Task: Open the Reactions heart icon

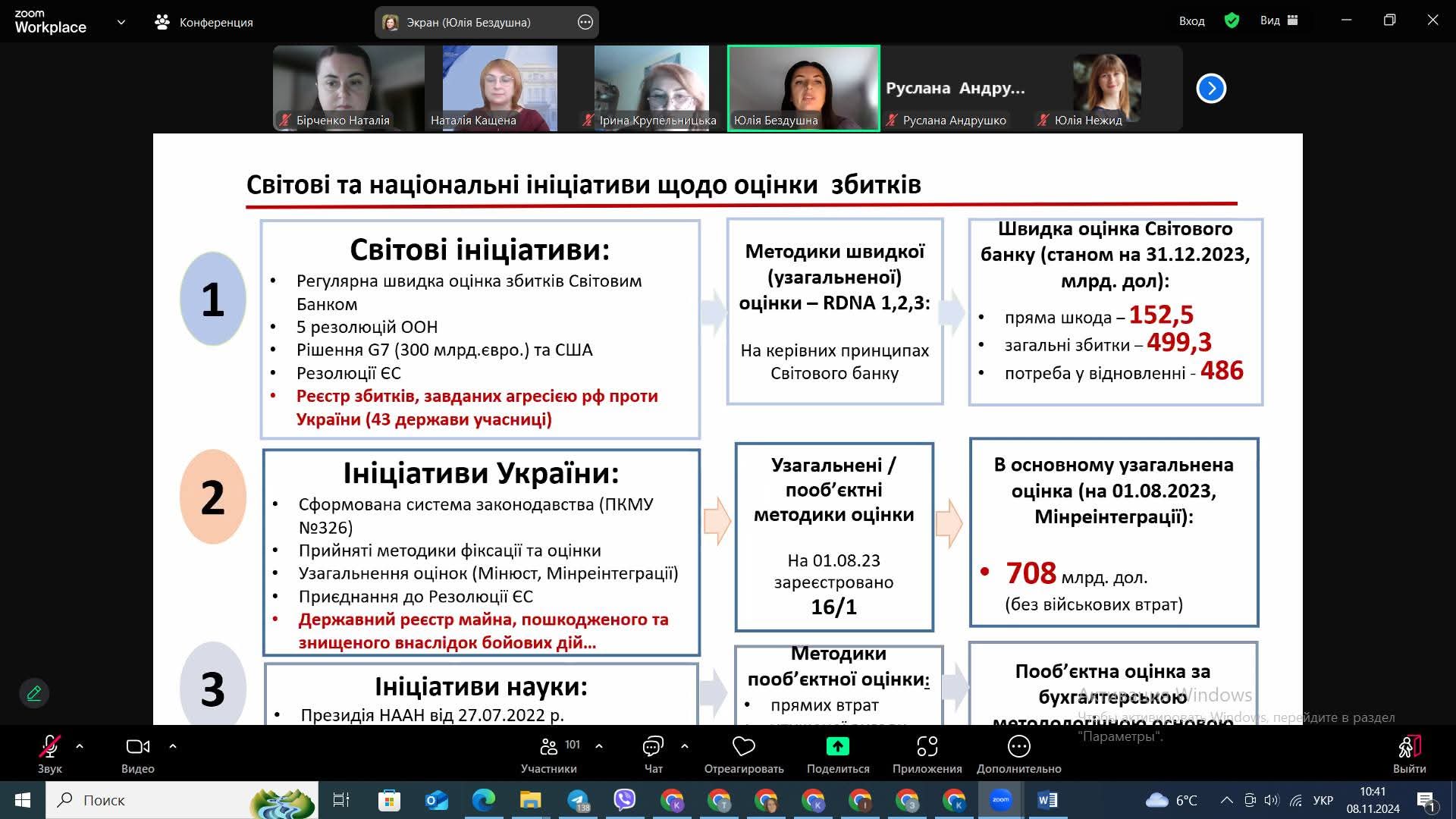Action: tap(743, 747)
